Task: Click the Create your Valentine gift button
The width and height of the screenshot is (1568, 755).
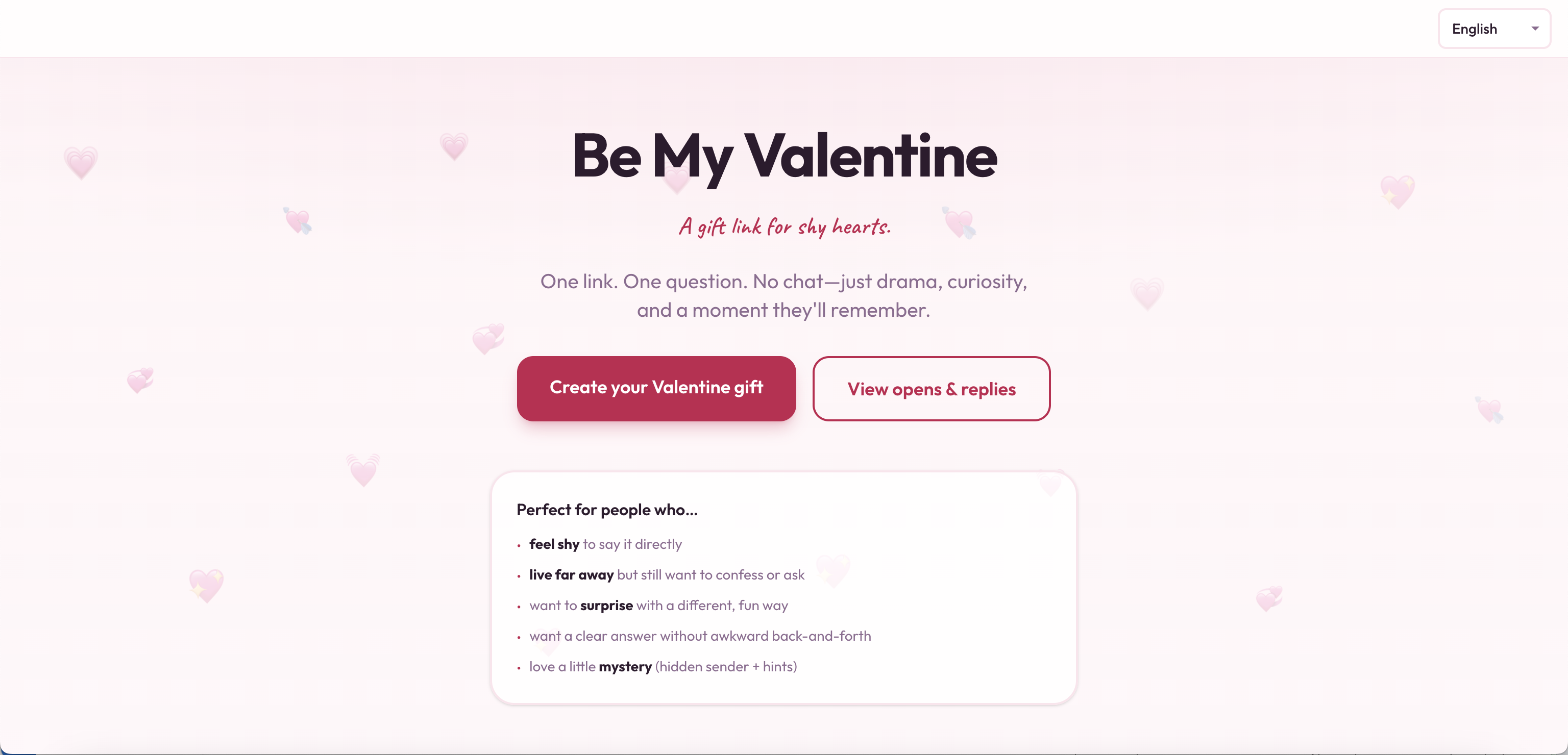Action: click(656, 388)
